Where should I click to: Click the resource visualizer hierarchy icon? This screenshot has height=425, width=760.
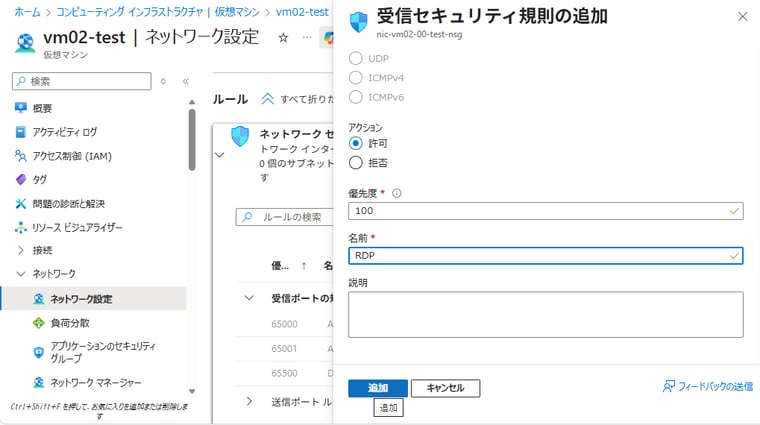(20, 227)
